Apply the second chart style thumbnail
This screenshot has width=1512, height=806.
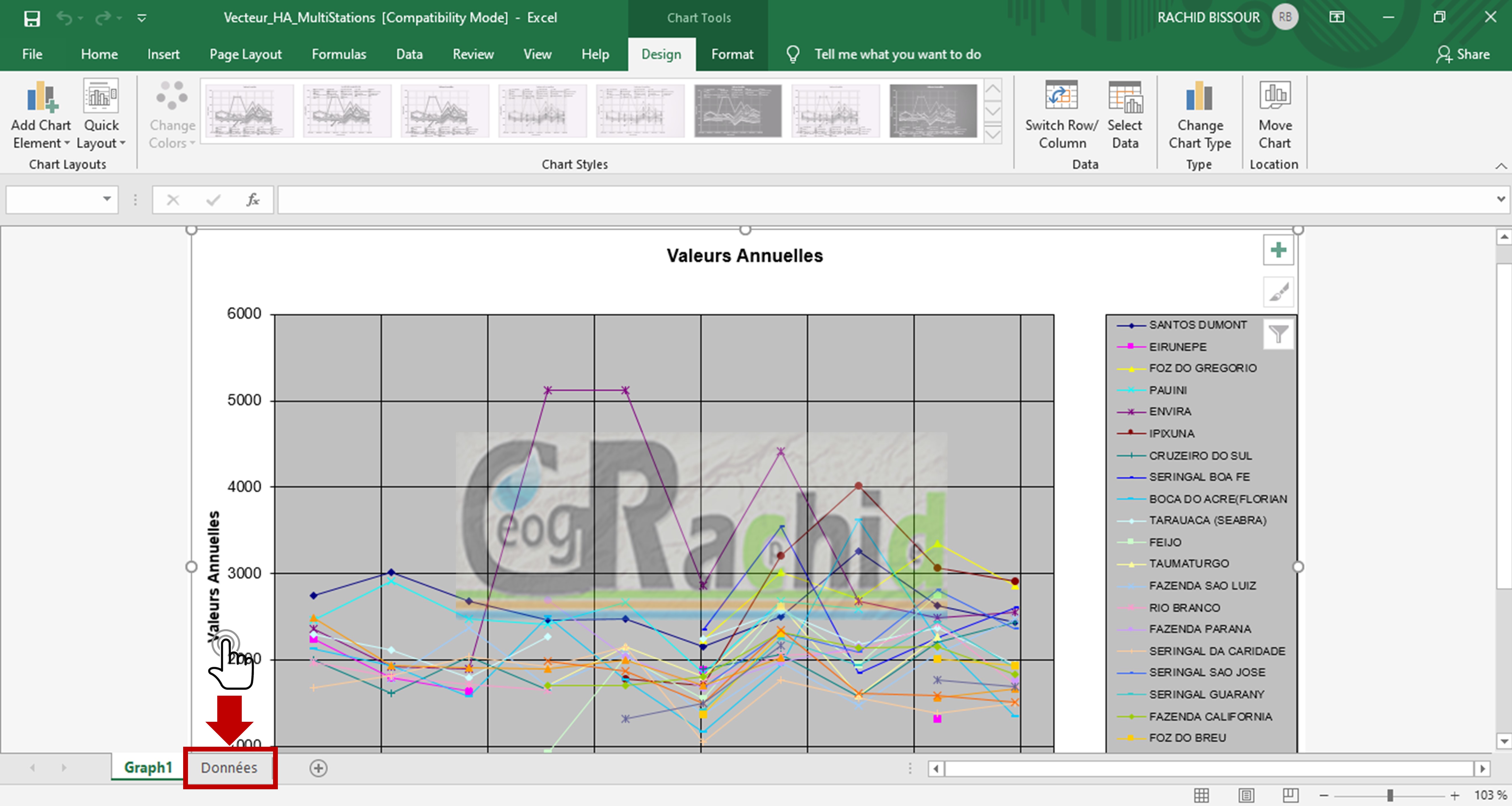tap(347, 110)
